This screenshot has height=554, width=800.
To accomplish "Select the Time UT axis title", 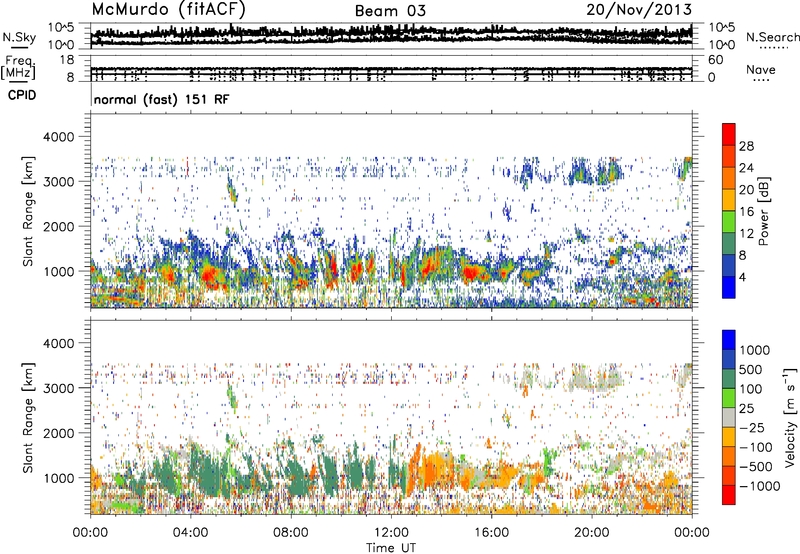I will pyautogui.click(x=391, y=548).
